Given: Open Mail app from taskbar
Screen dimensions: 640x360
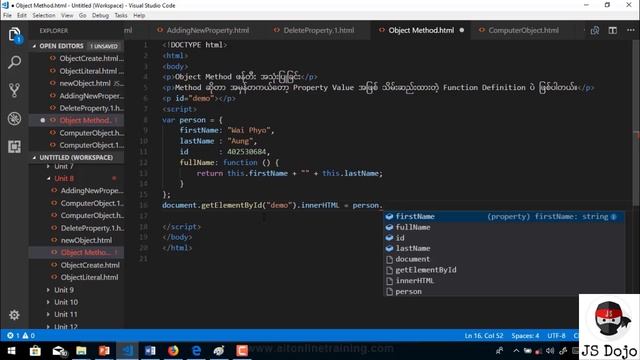Looking at the screenshot, I should (x=59, y=351).
